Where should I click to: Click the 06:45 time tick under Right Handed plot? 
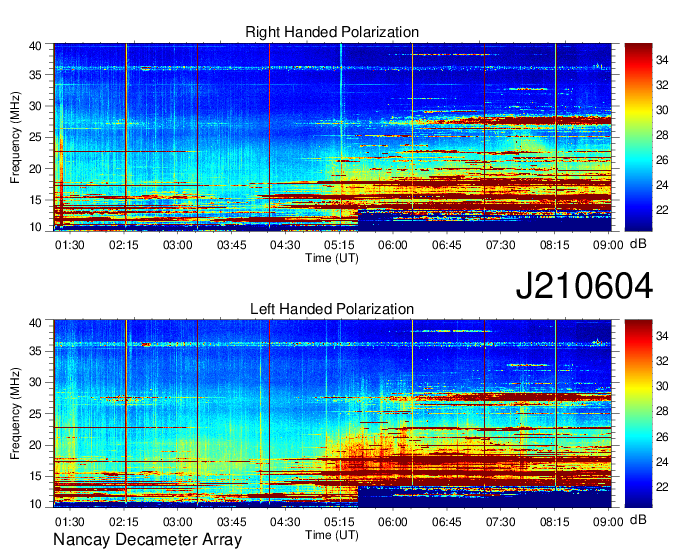coord(447,245)
